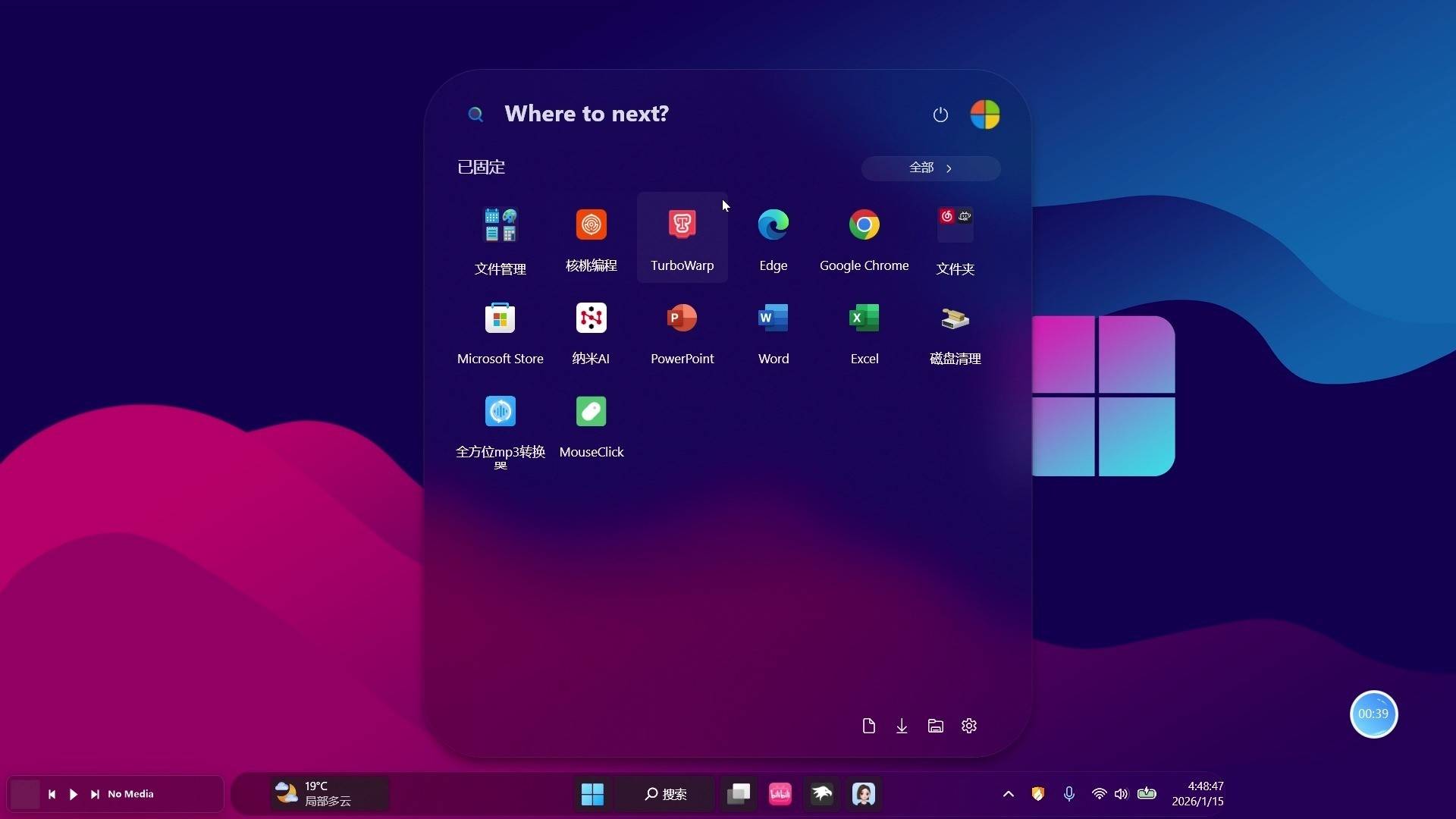Open the security shield tray icon
1456x819 pixels.
point(1037,794)
